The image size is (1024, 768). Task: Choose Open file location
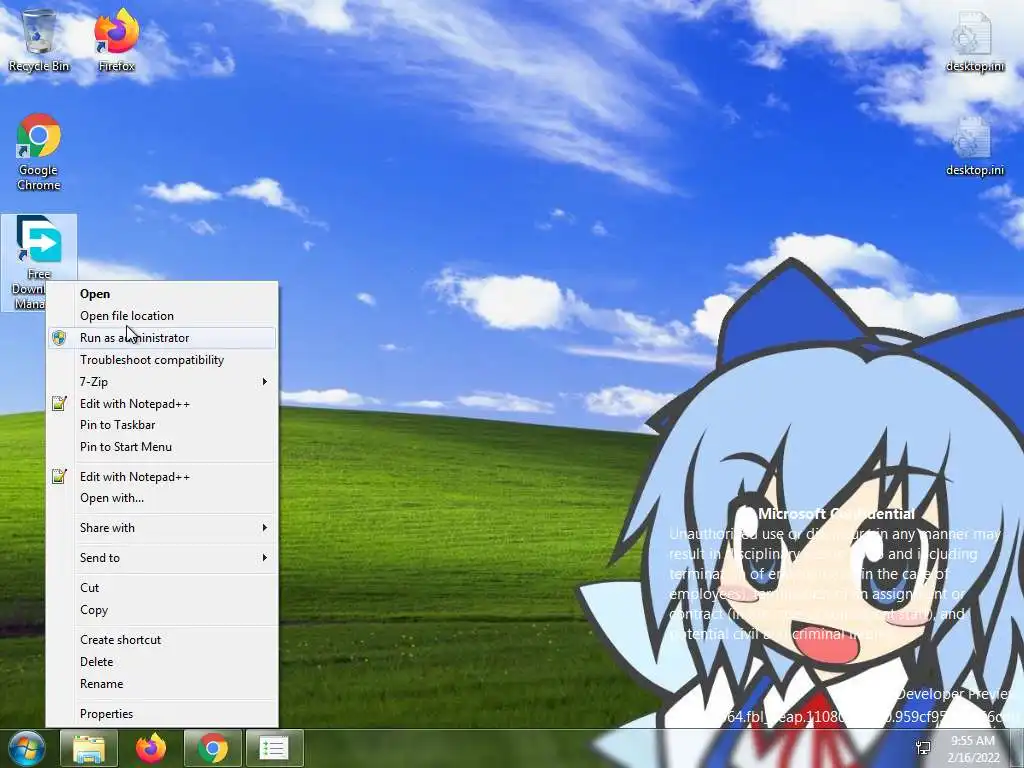(162, 316)
